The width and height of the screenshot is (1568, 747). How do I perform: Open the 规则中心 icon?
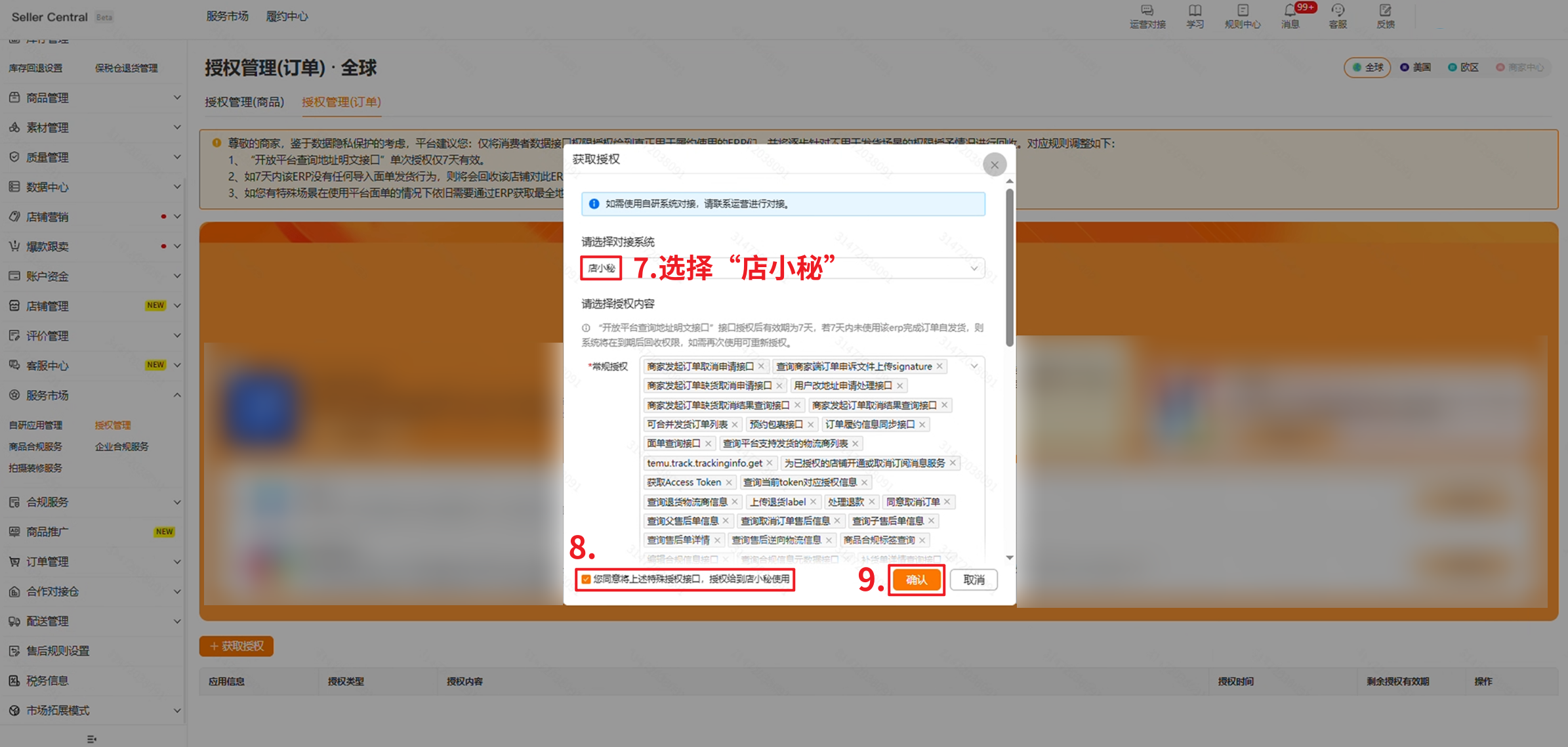point(1243,11)
